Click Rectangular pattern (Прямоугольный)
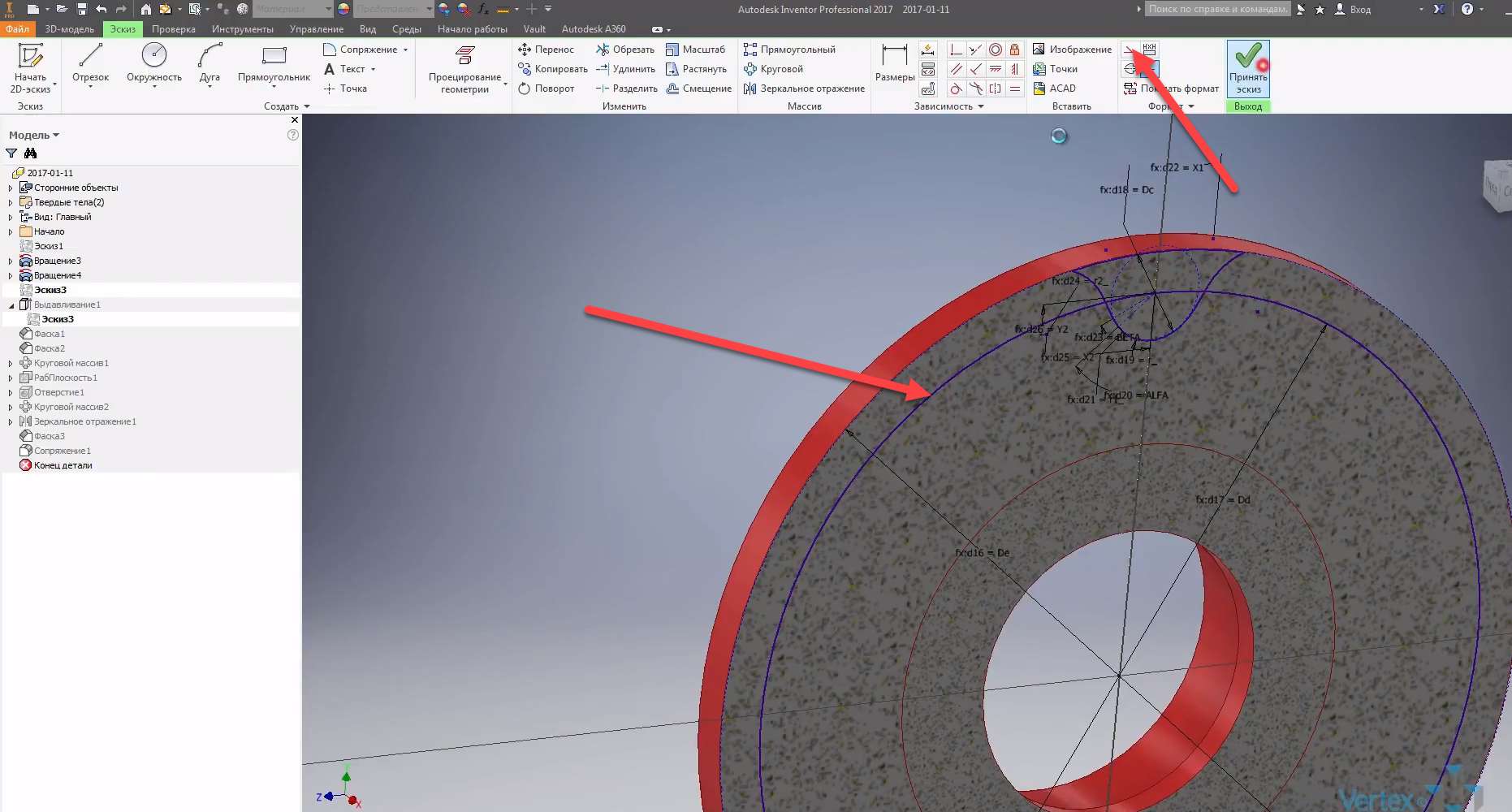 [789, 50]
